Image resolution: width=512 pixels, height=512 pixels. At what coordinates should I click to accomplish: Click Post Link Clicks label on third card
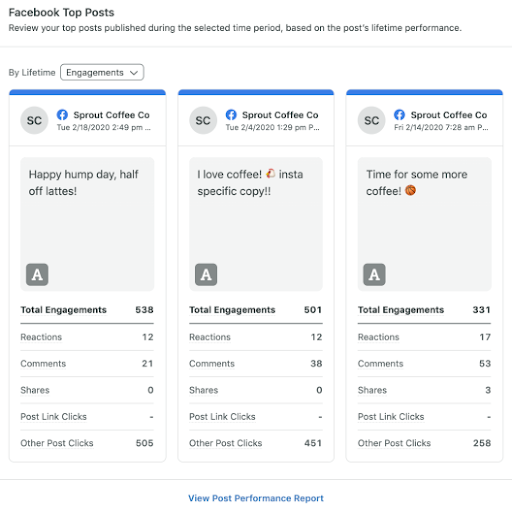[391, 417]
